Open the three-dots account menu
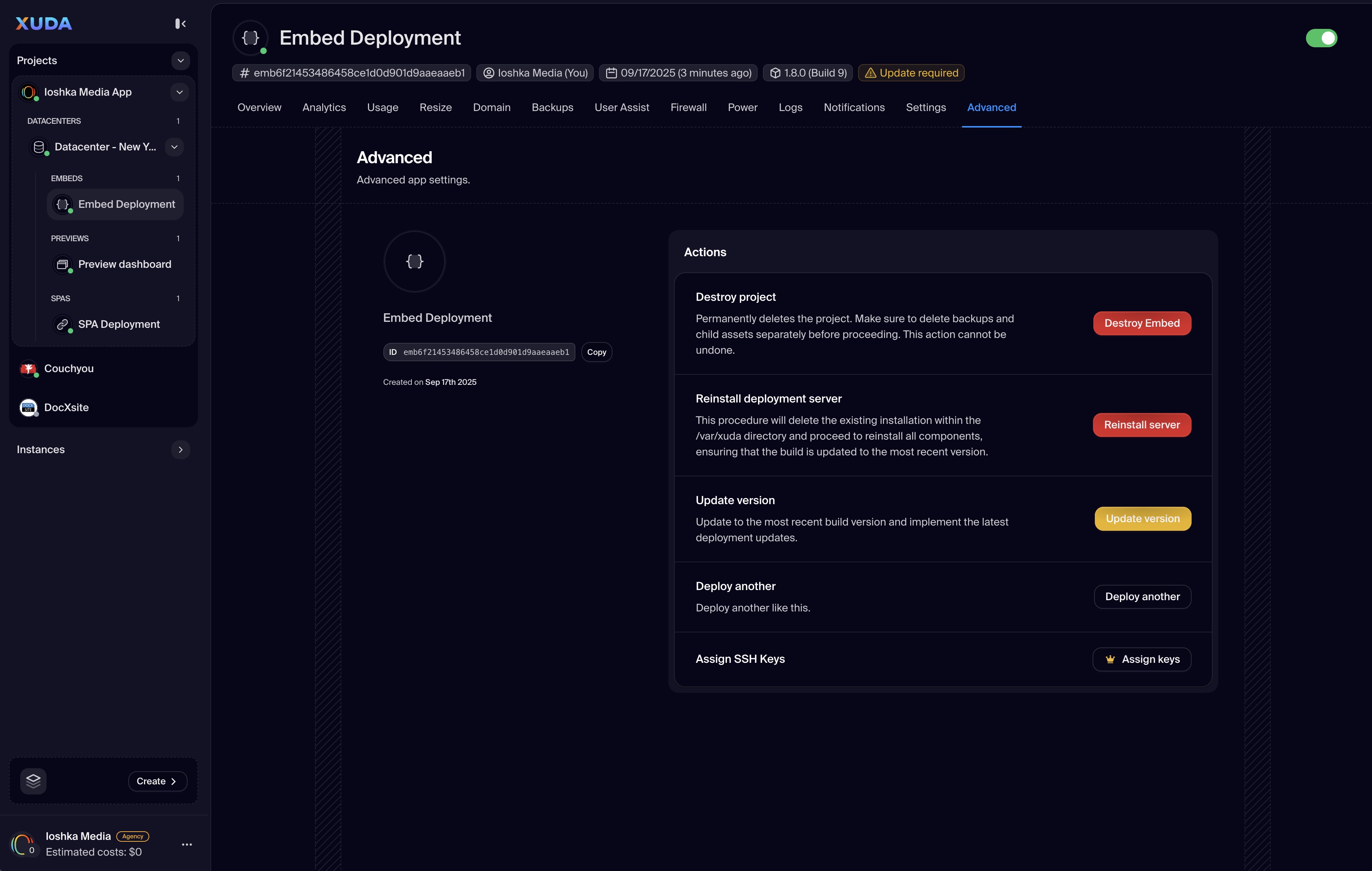Viewport: 1372px width, 871px height. 187,844
